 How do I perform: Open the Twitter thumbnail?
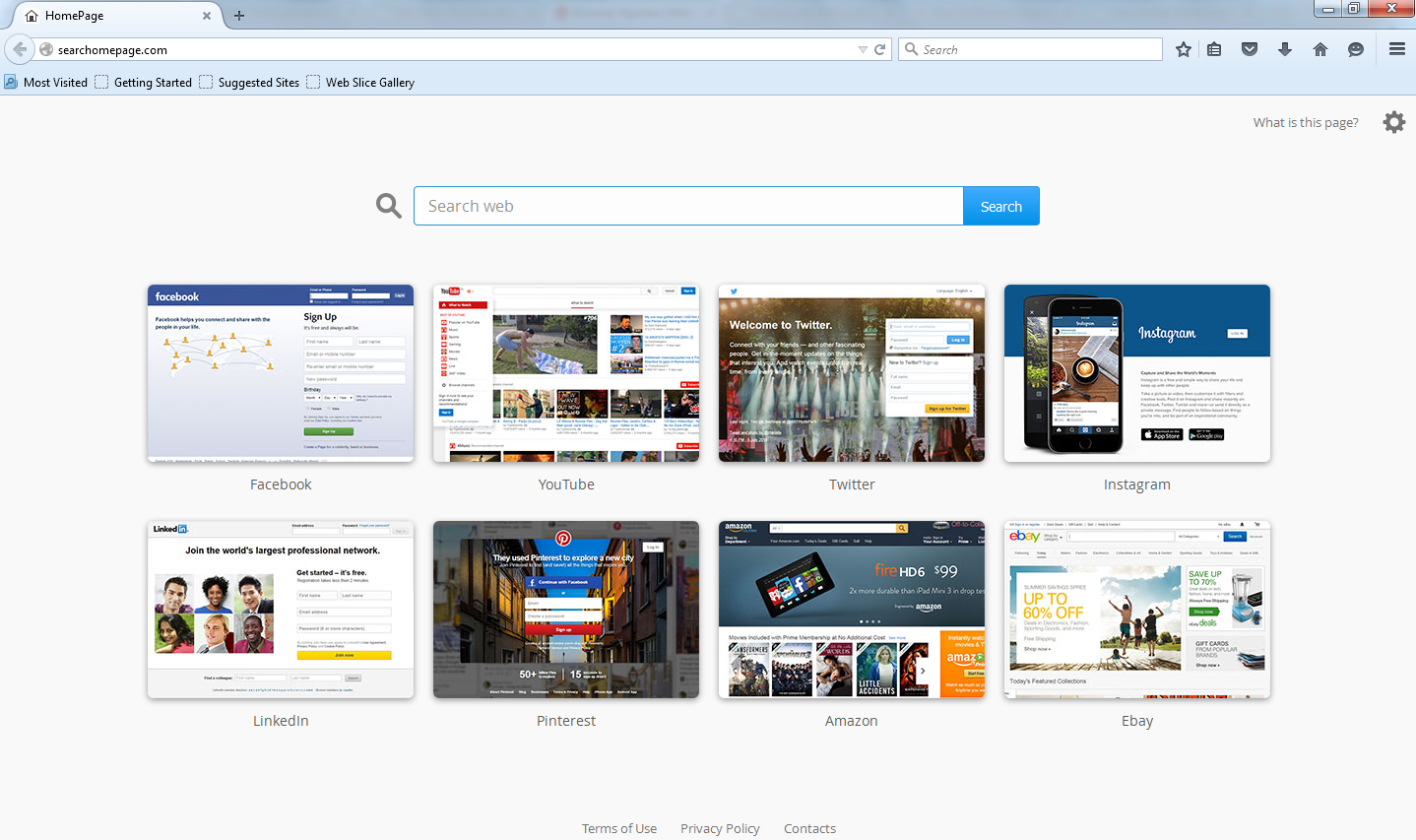pyautogui.click(x=852, y=373)
